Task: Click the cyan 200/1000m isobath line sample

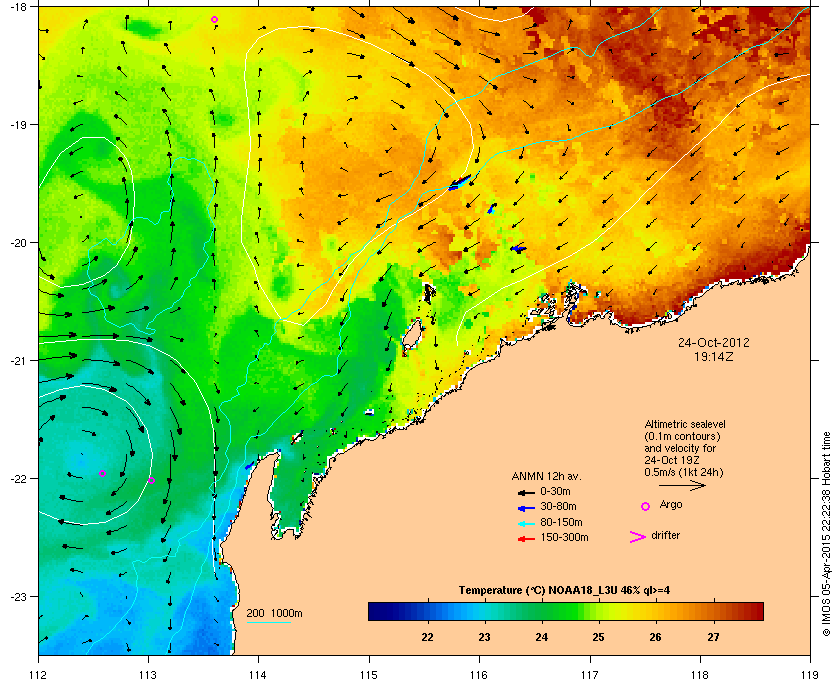Action: 268,623
